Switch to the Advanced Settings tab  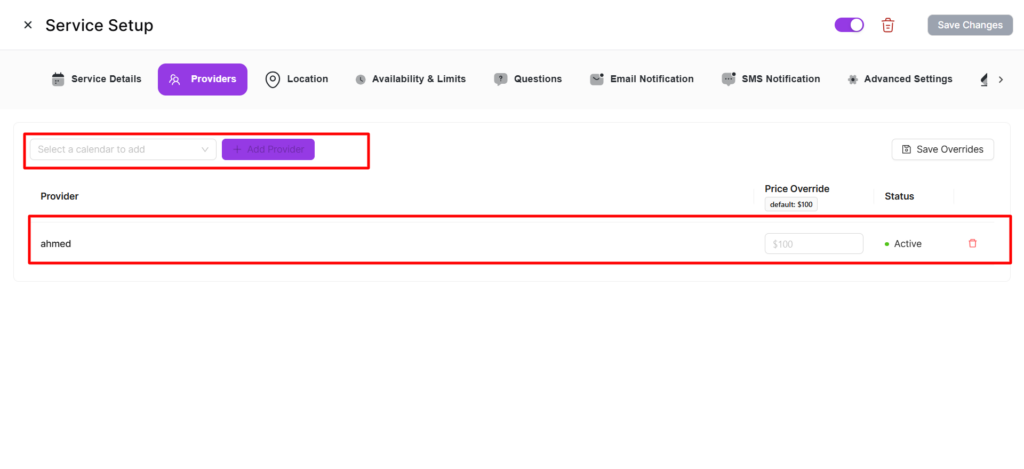click(899, 79)
